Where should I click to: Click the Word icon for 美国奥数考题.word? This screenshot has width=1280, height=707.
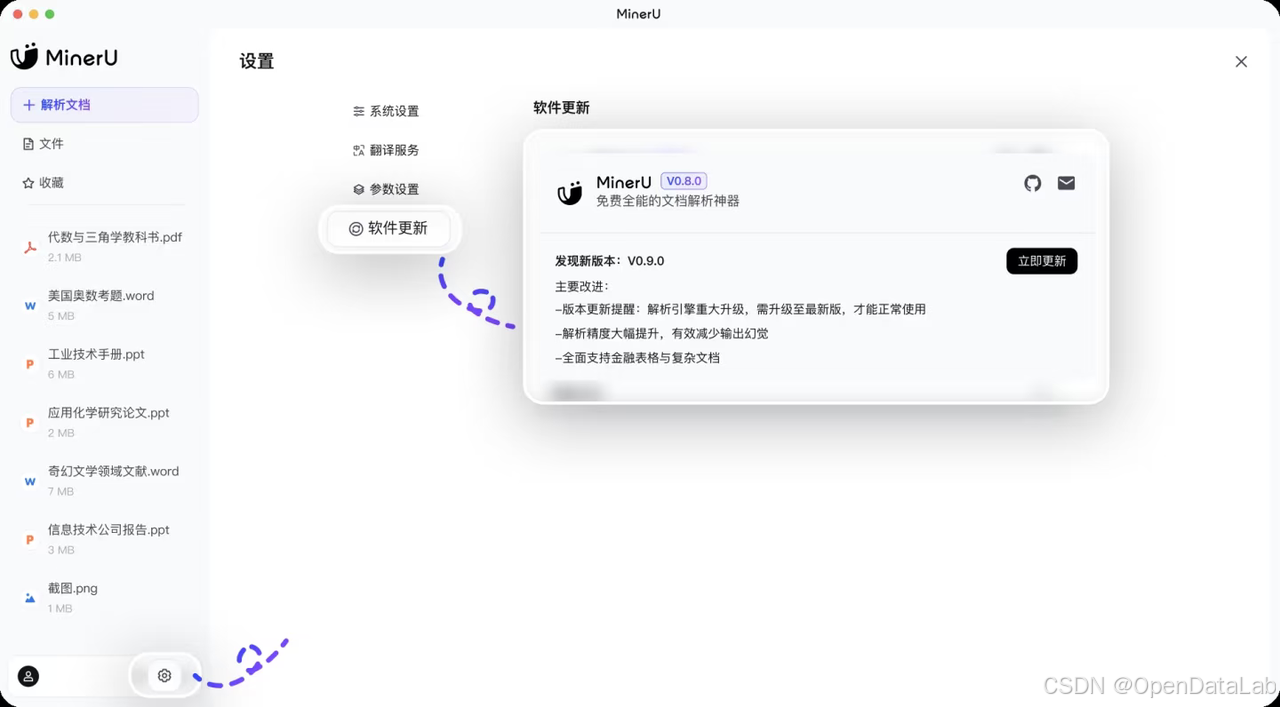[30, 306]
